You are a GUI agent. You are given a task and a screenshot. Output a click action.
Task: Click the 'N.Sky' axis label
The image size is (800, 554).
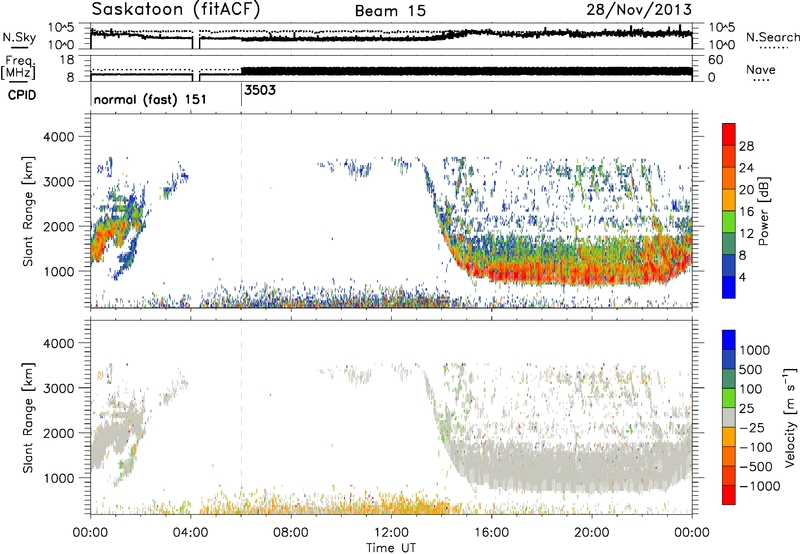pyautogui.click(x=19, y=37)
